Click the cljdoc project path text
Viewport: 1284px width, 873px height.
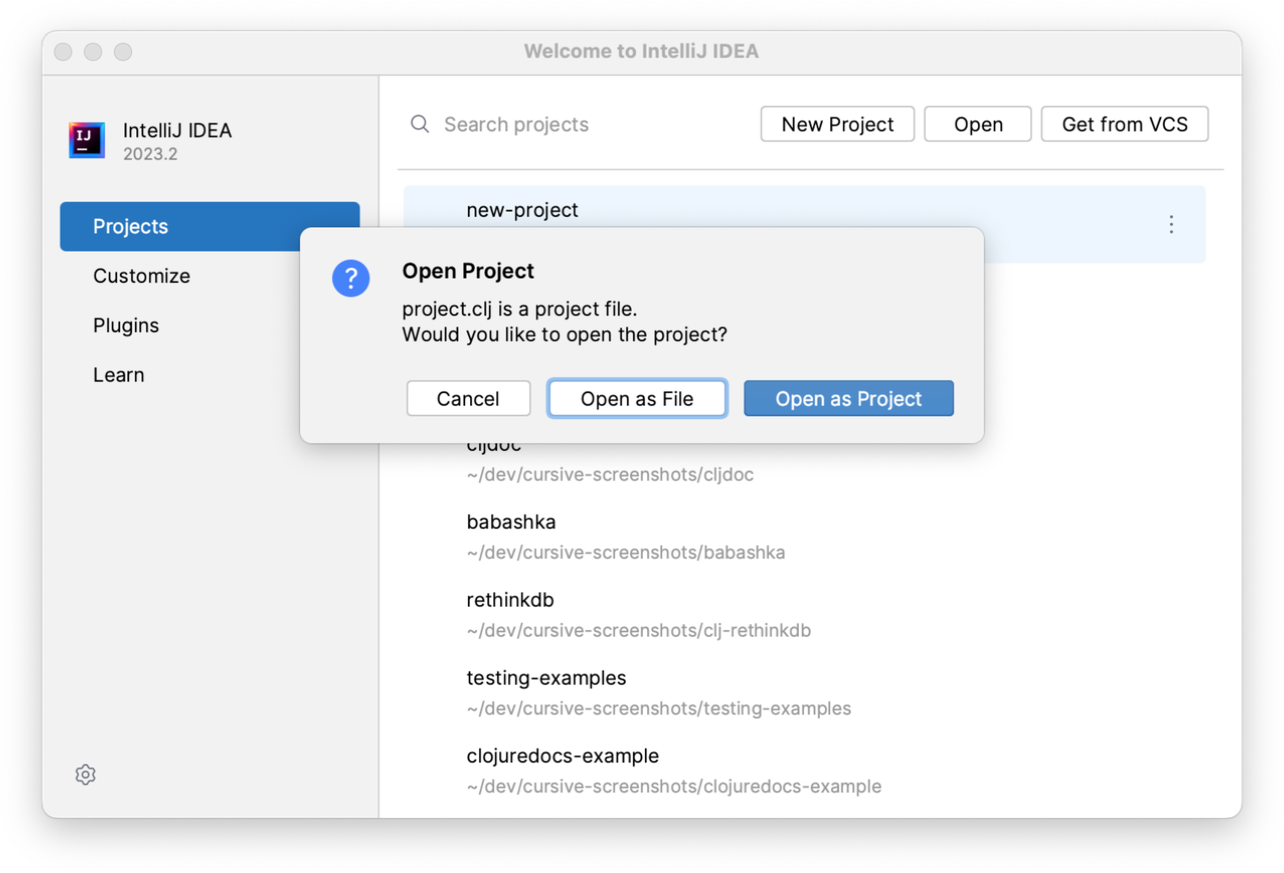point(610,474)
